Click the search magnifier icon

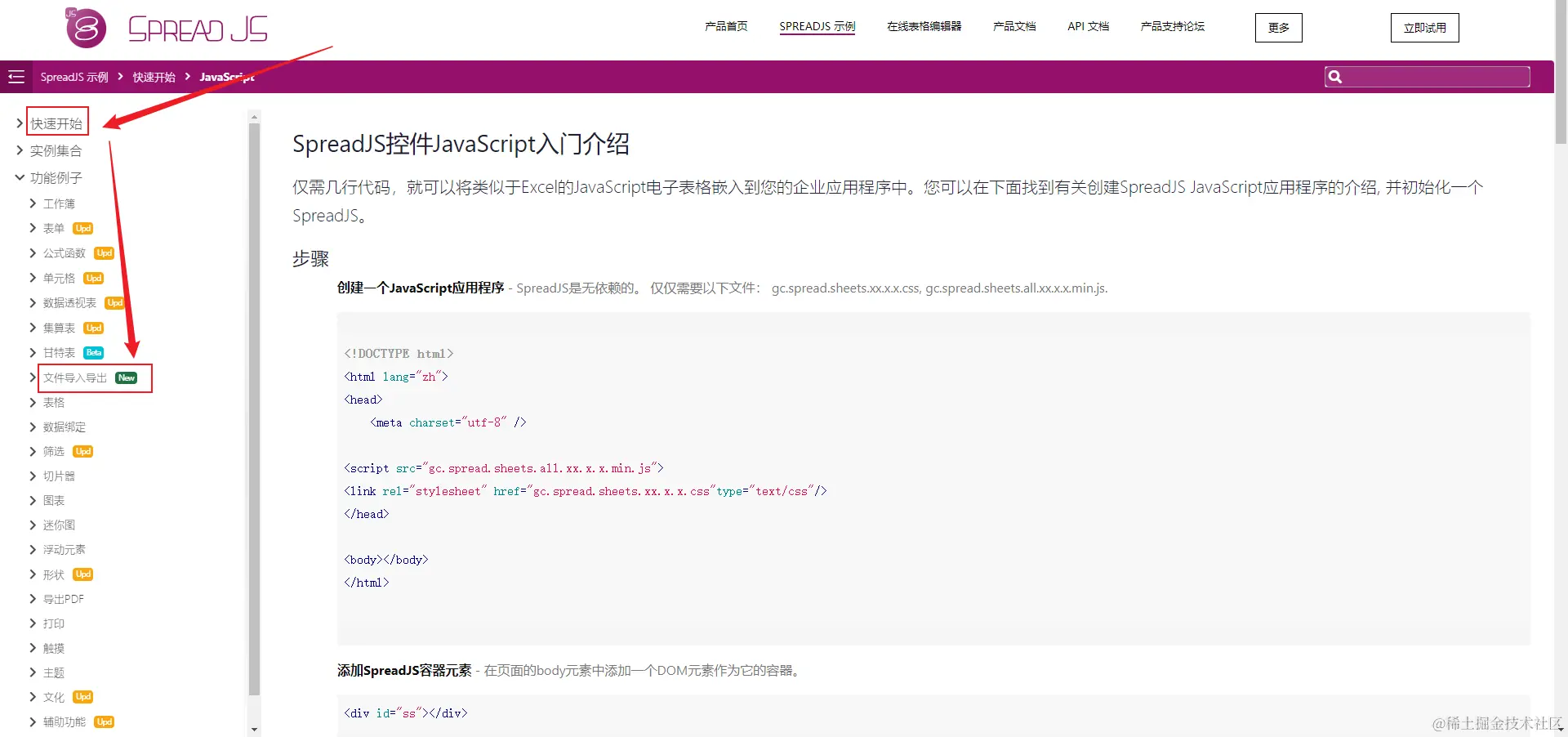[1335, 77]
